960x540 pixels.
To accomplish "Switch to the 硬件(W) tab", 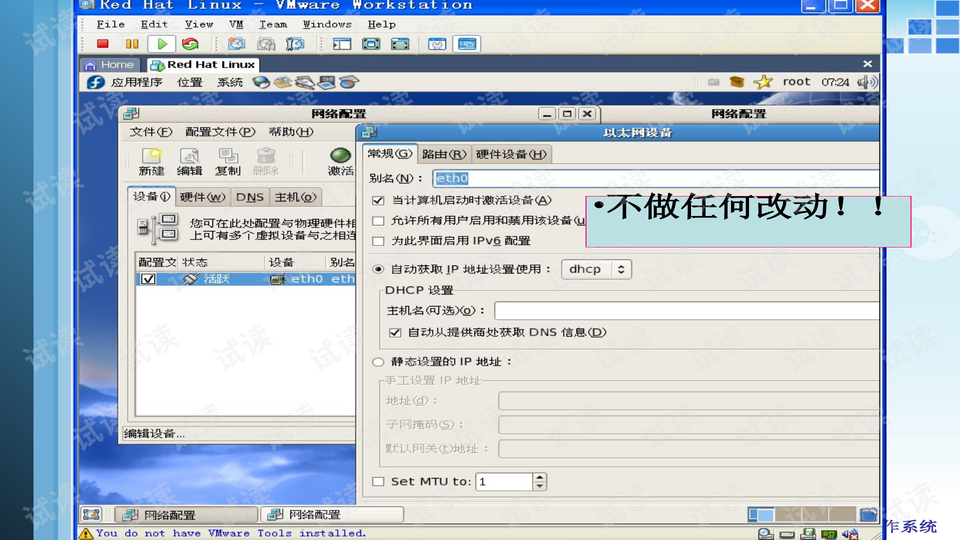I will pos(202,197).
